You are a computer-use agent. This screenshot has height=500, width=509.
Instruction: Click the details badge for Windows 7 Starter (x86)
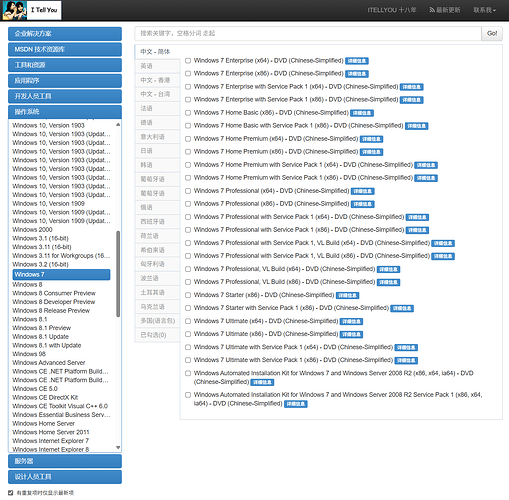[347, 296]
